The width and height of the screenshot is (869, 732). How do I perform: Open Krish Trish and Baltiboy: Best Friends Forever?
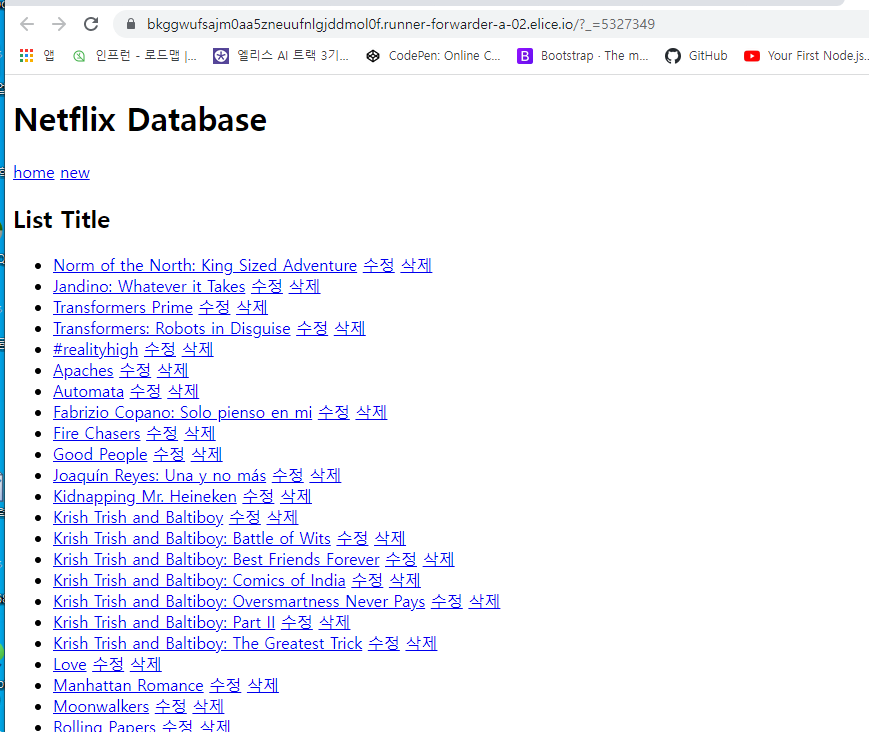tap(217, 560)
